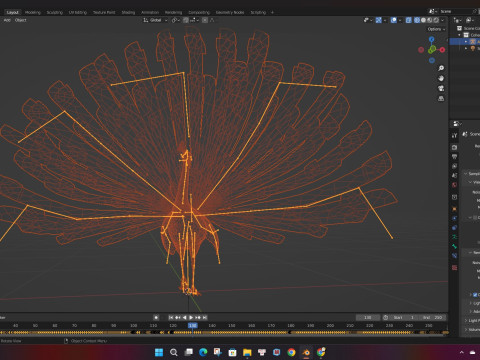Open the pivot point dropdown

(x=176, y=20)
